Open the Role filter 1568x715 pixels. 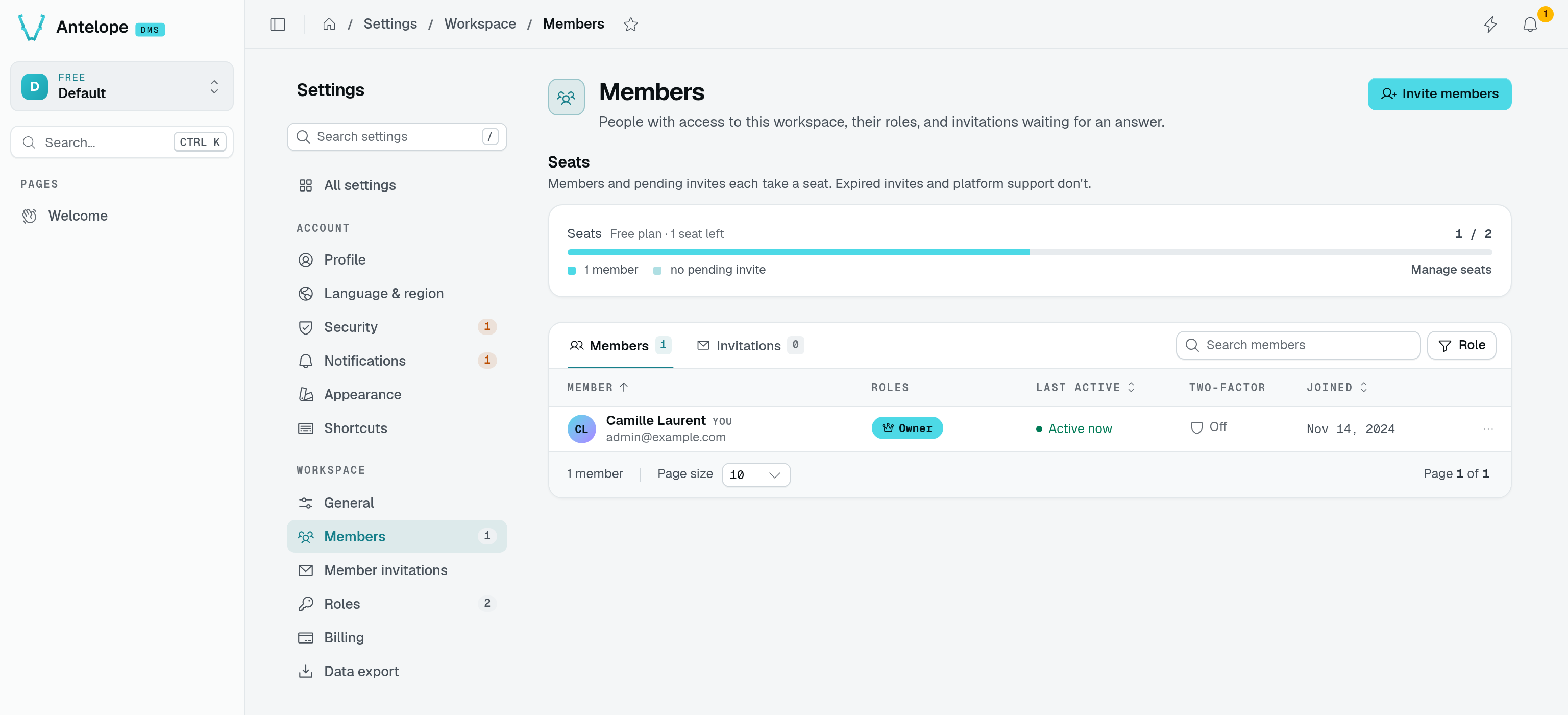pyautogui.click(x=1461, y=345)
